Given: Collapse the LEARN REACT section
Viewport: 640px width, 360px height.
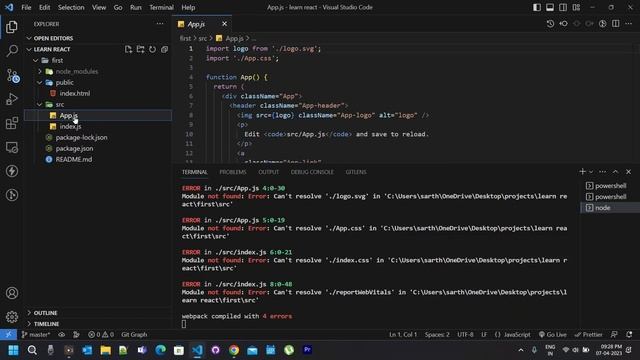Looking at the screenshot, I should coord(29,49).
